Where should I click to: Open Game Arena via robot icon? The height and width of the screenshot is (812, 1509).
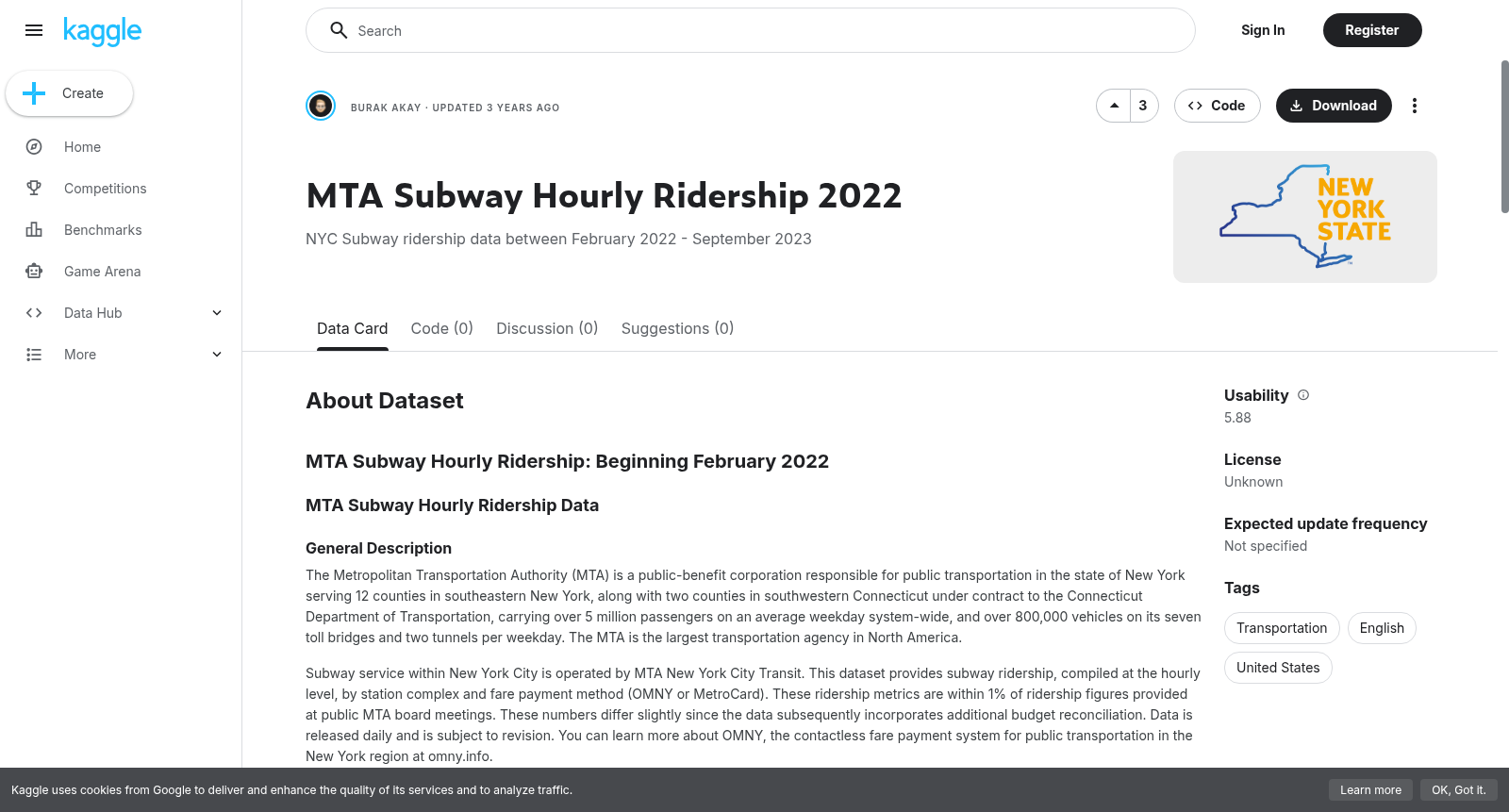coord(34,272)
